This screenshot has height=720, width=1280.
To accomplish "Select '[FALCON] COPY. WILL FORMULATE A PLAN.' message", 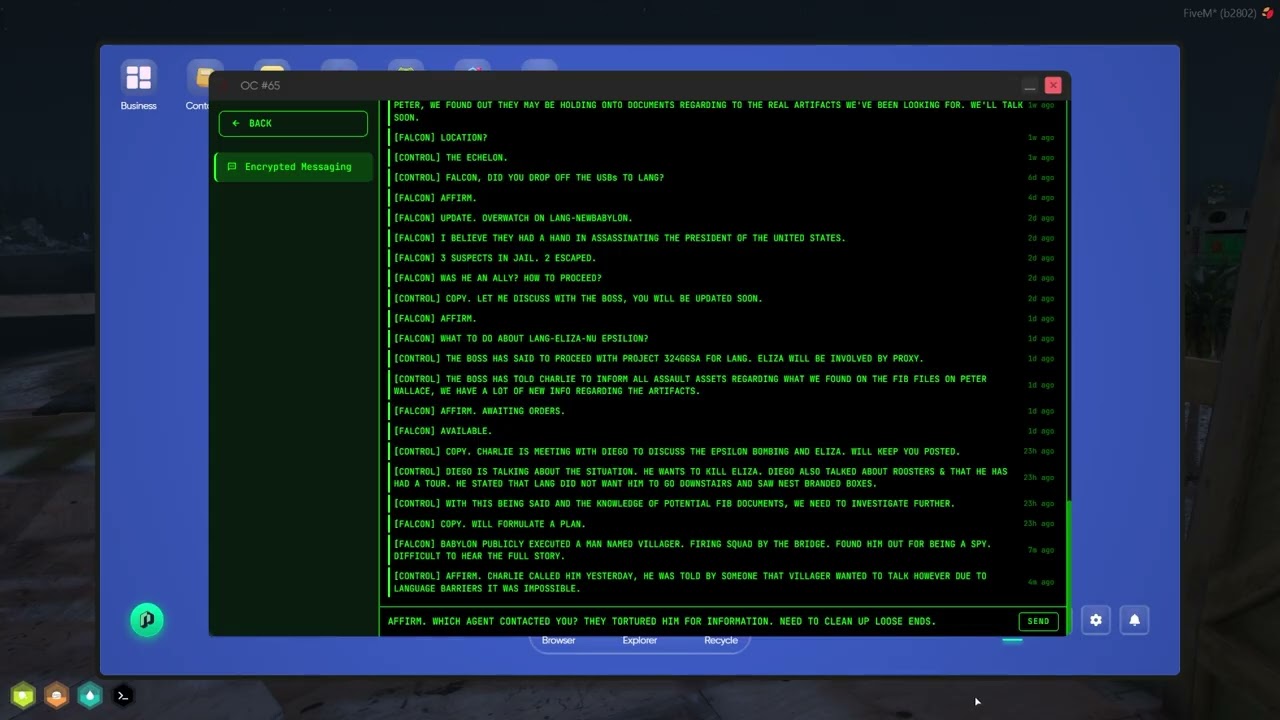I will (722, 524).
